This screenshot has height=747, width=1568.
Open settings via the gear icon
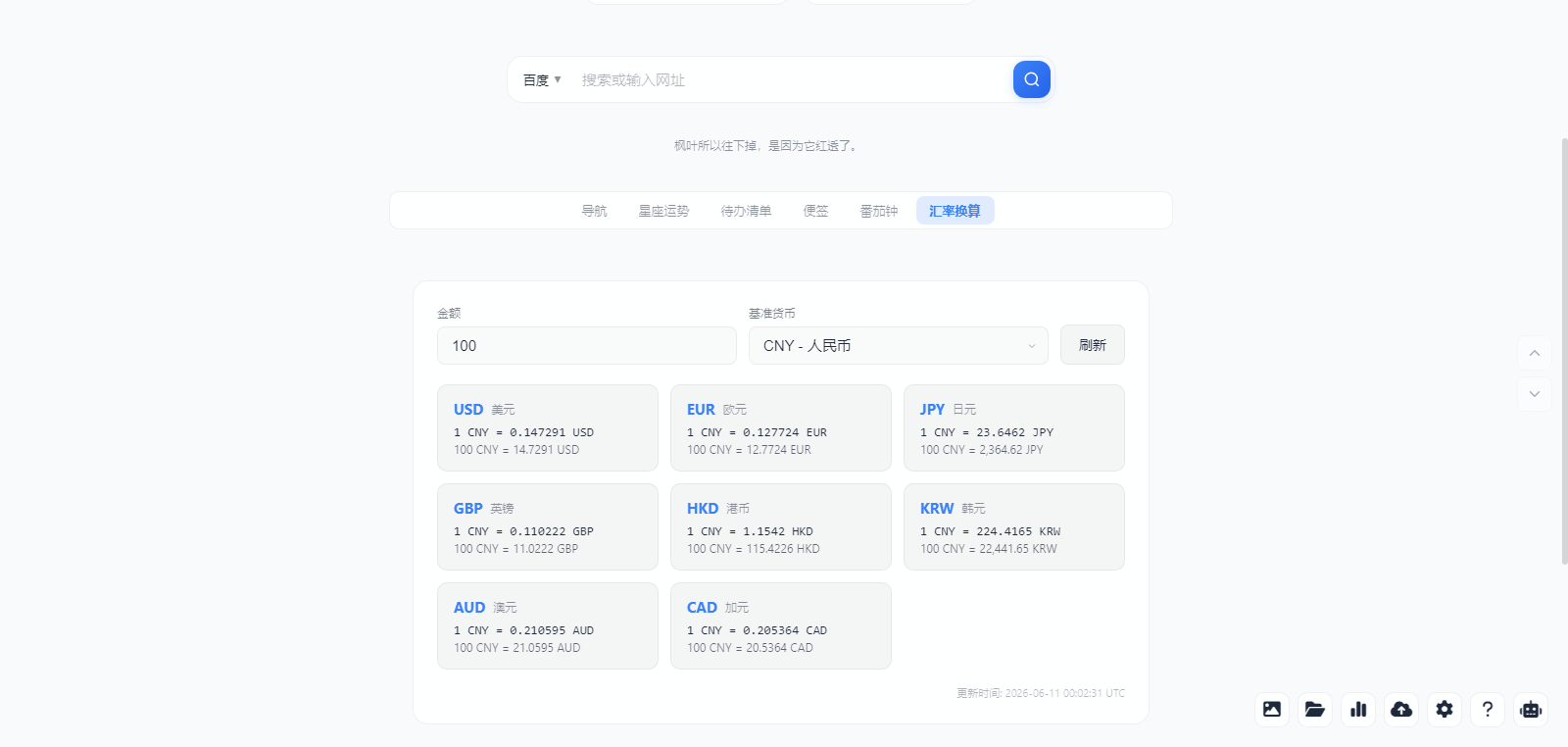[1445, 709]
